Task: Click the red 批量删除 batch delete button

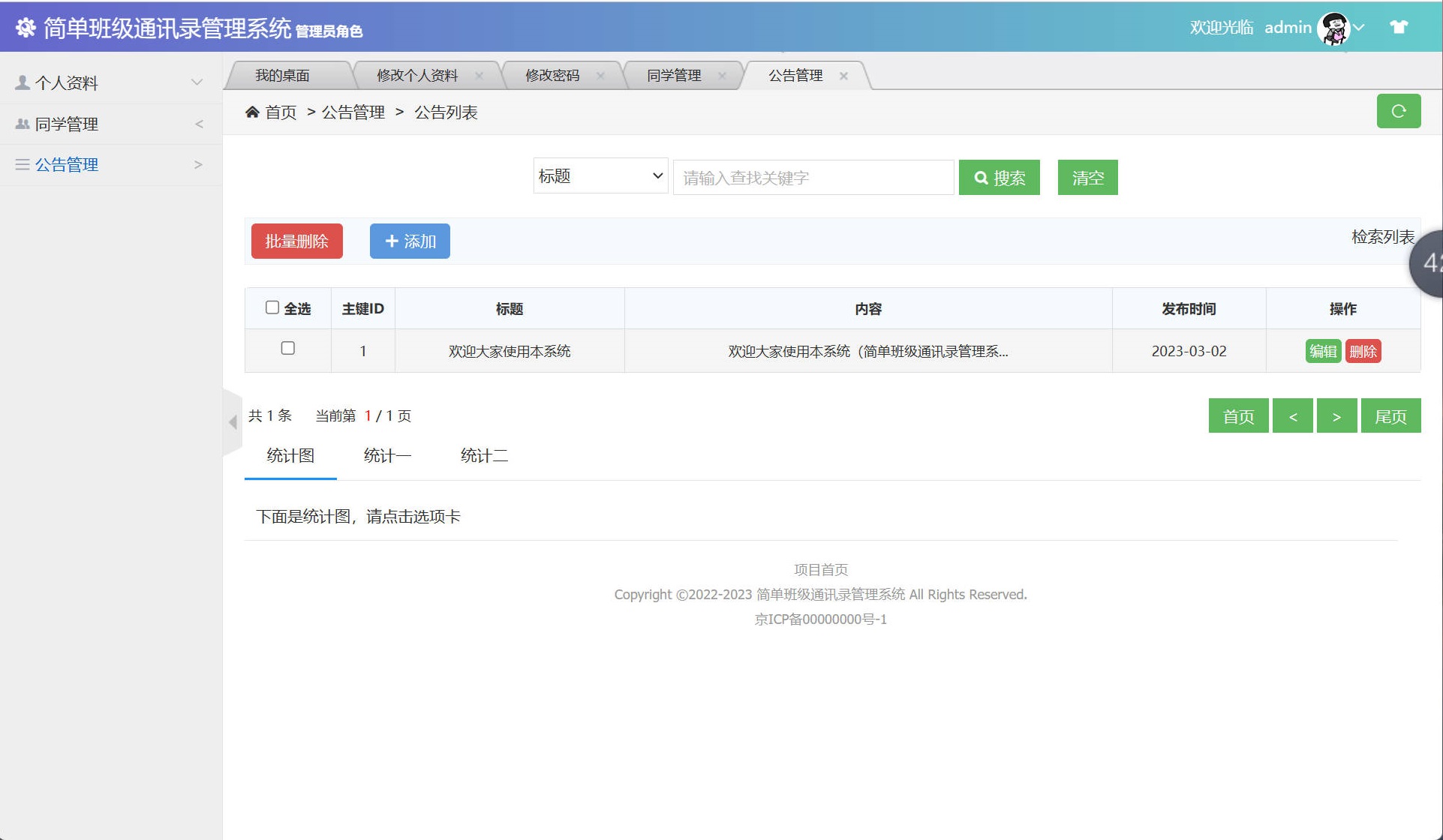Action: coord(296,241)
